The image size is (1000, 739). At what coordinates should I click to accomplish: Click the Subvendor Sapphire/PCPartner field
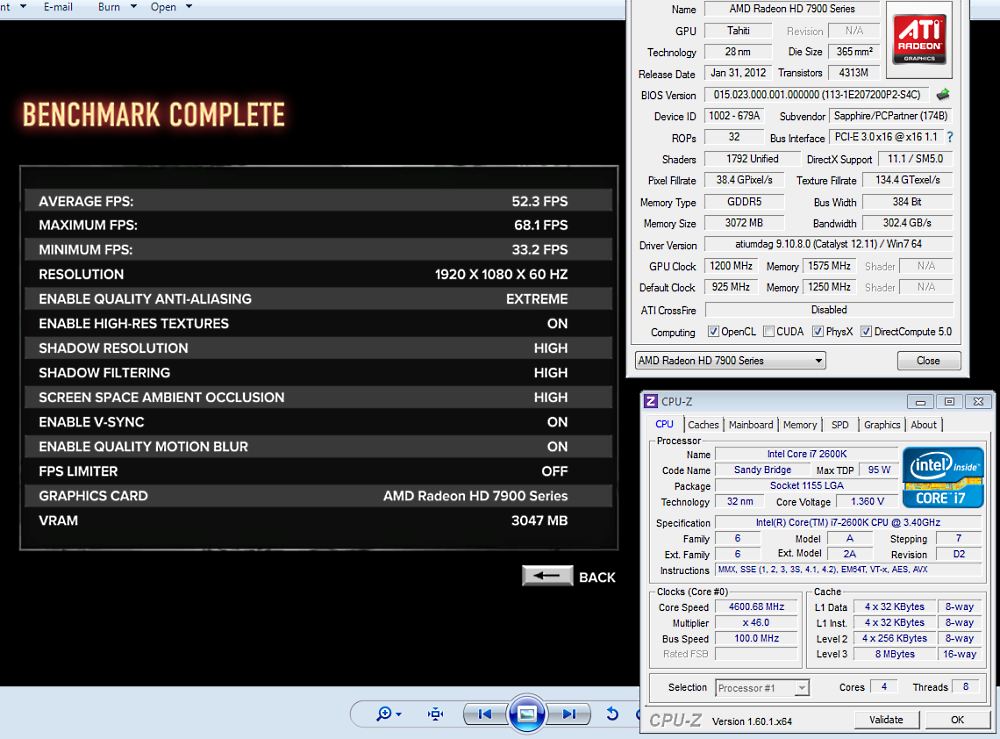(x=891, y=116)
